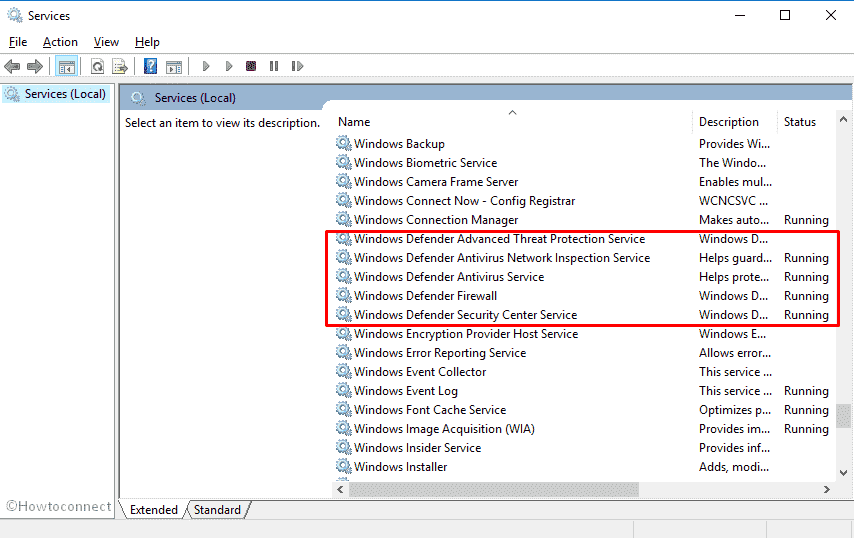The width and height of the screenshot is (854, 538).
Task: Select Windows Error Reporting Service
Action: (440, 353)
